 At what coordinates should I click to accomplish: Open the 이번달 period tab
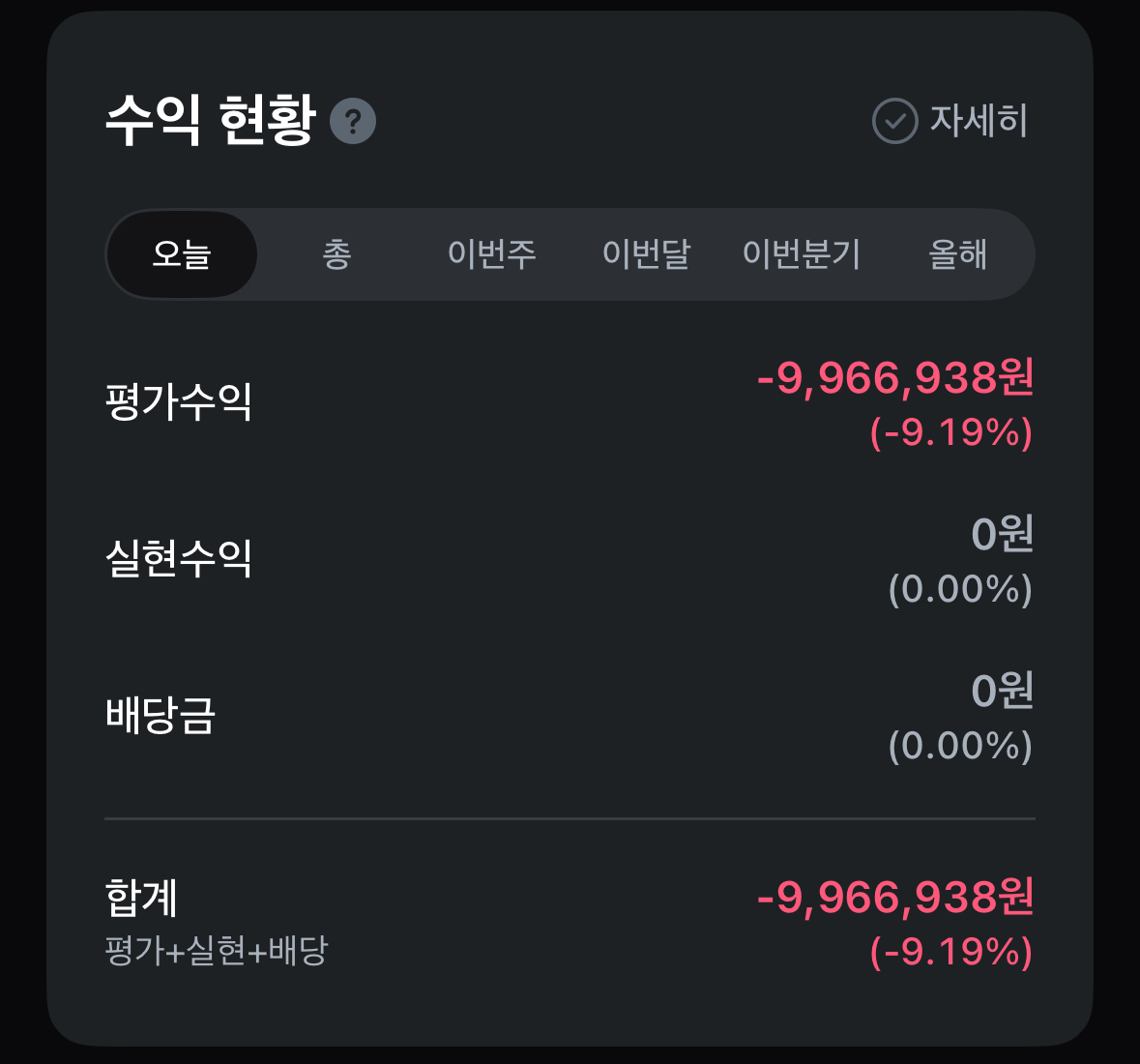click(646, 254)
